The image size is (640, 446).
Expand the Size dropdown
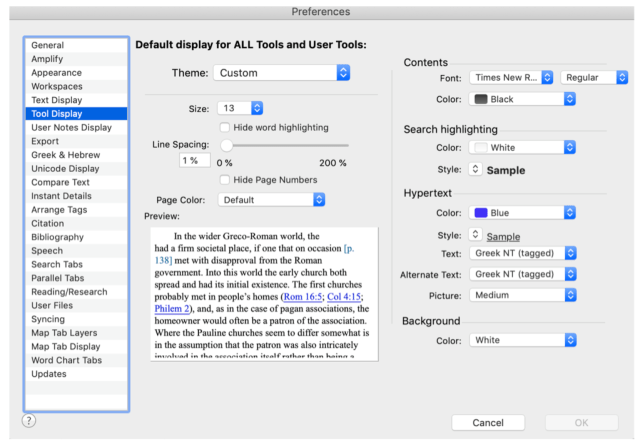pos(240,108)
